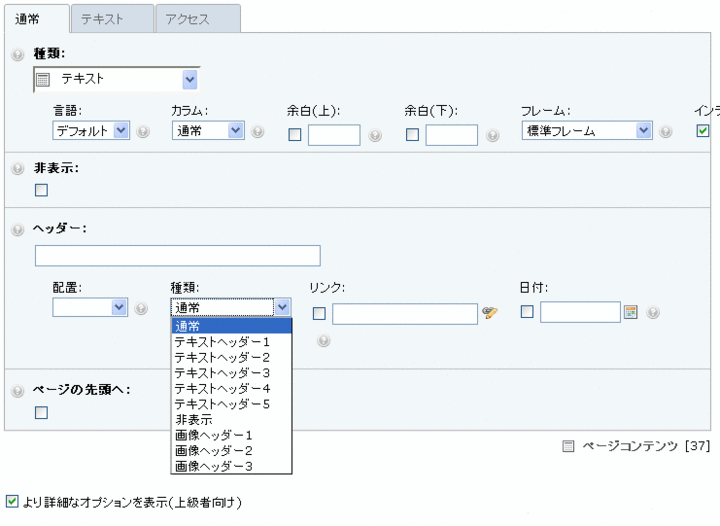Choose 画像ヘッダー2 in the dropdown list
720x526 pixels.
213,451
